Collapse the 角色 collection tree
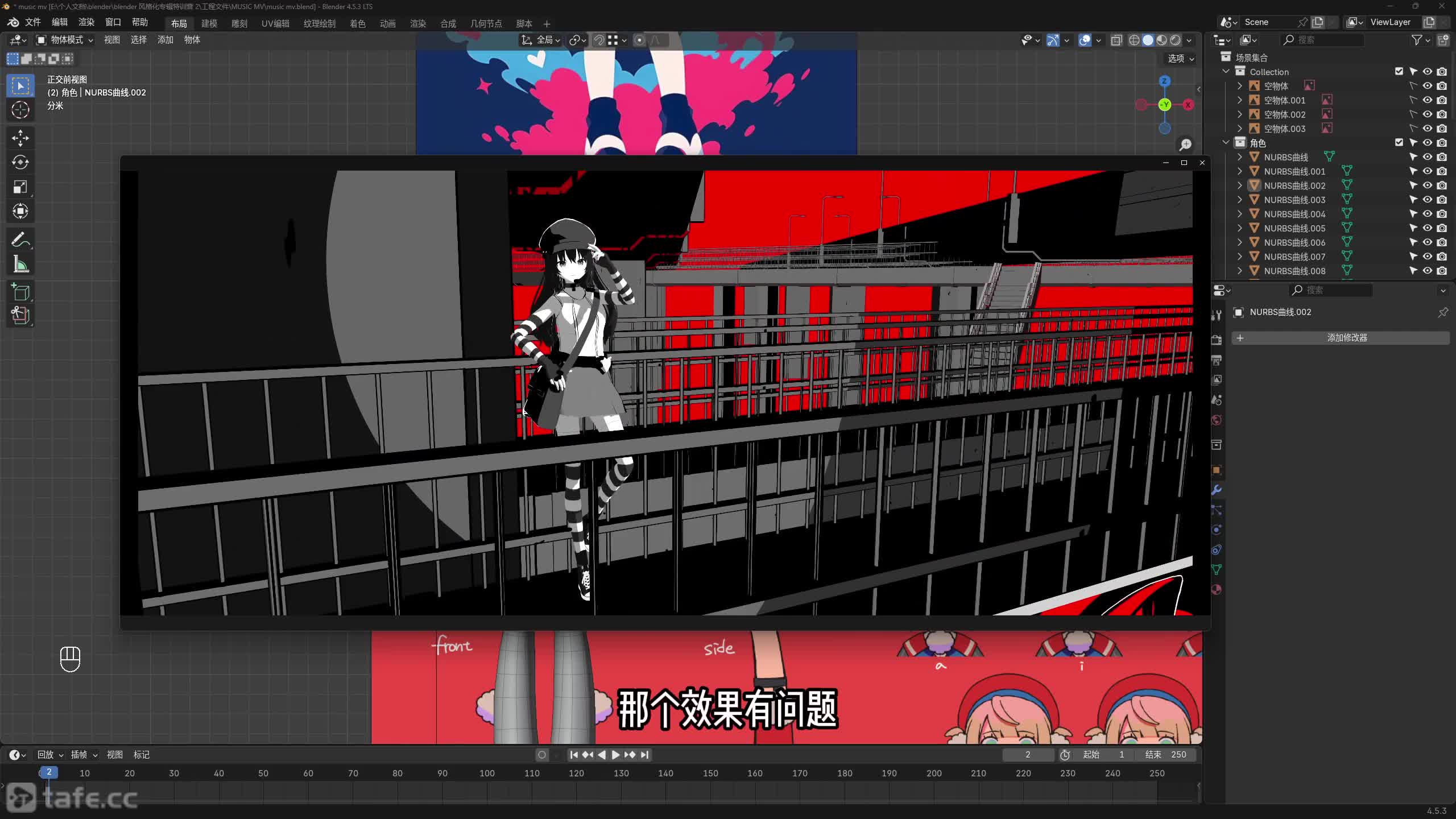 click(x=1226, y=143)
